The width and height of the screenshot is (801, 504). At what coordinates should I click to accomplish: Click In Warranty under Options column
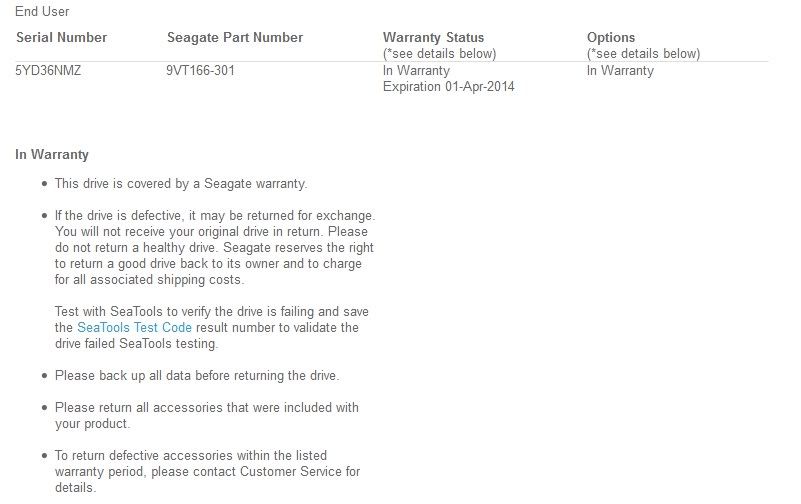click(620, 70)
